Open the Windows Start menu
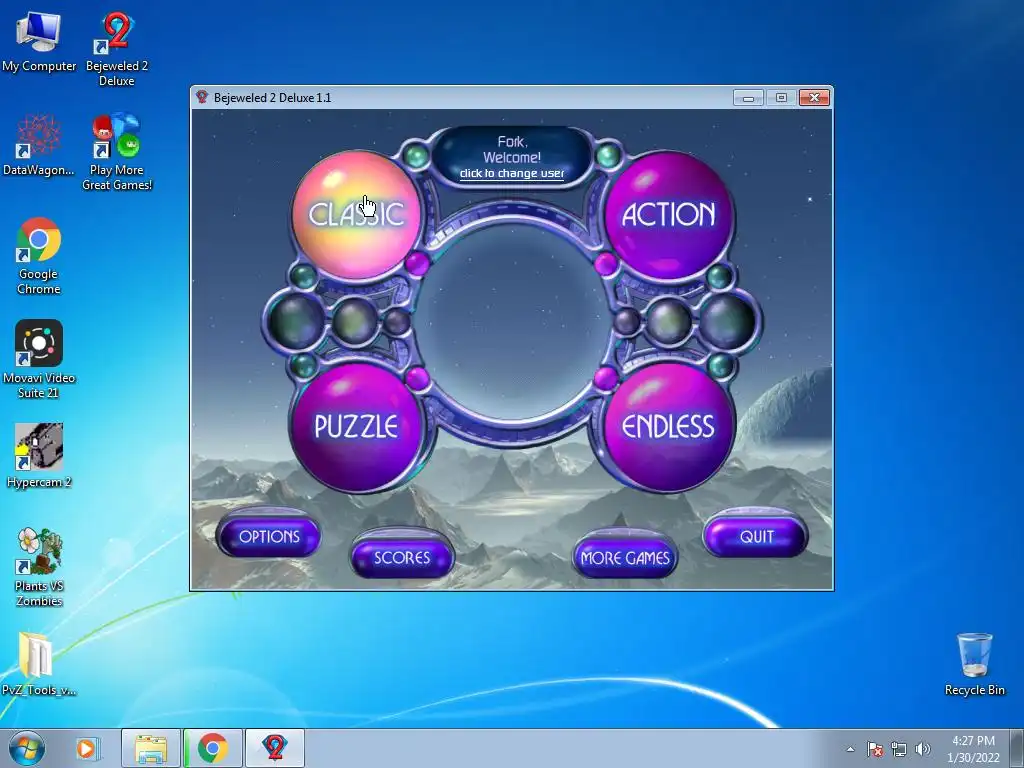 [x=27, y=748]
